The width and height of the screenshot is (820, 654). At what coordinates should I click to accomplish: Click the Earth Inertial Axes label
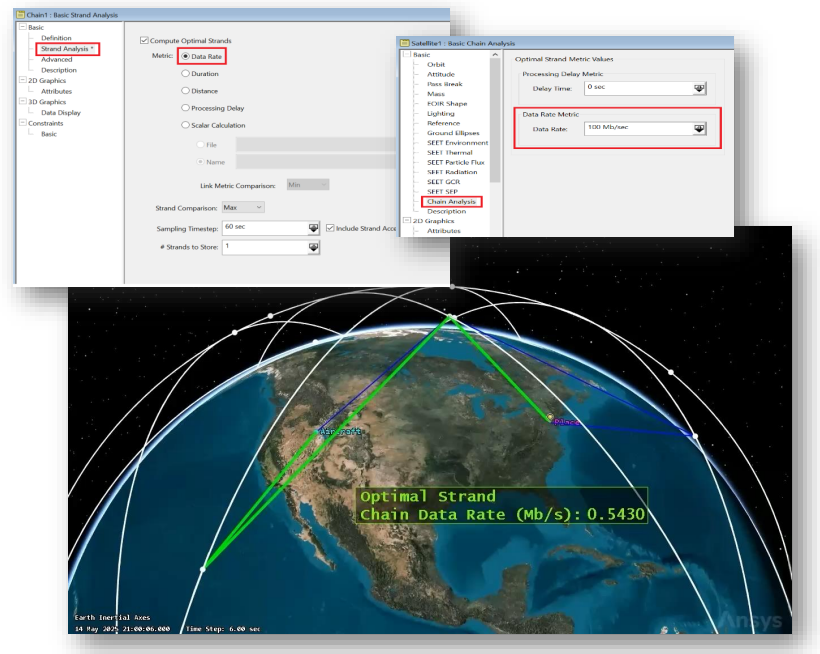[112, 617]
